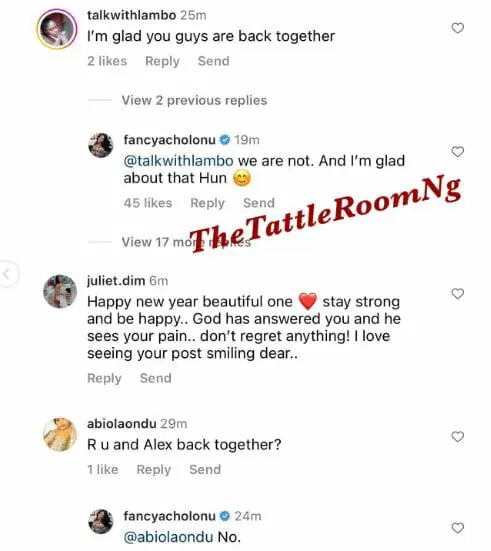Image resolution: width=491 pixels, height=551 pixels.
Task: Open juliet.dim's profile avatar
Action: (60, 291)
